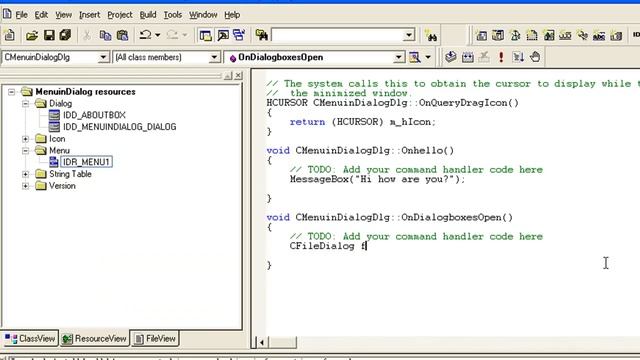Collapse the Dialog folder

[x=25, y=104]
